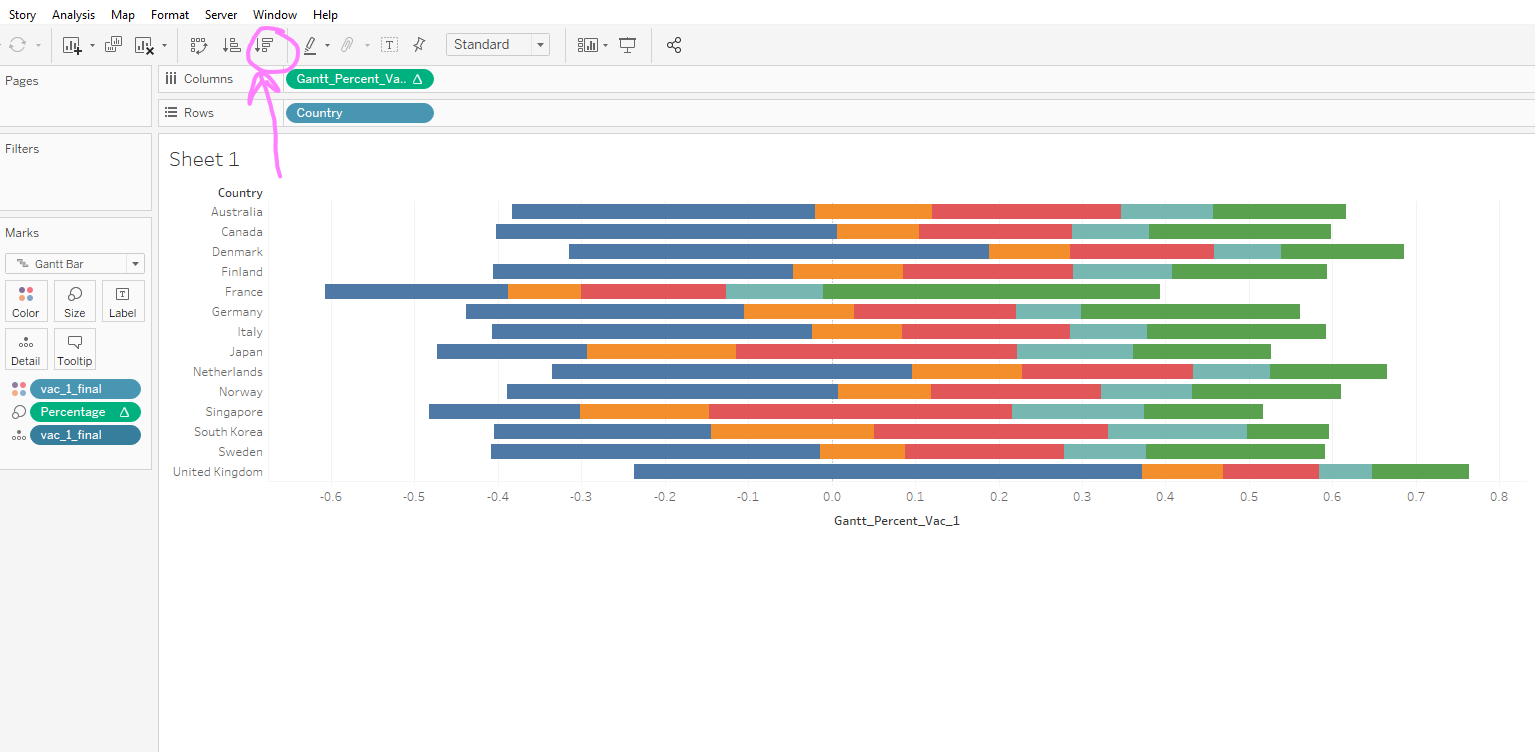
Task: Click the Size button in Marks card
Action: tap(74, 301)
